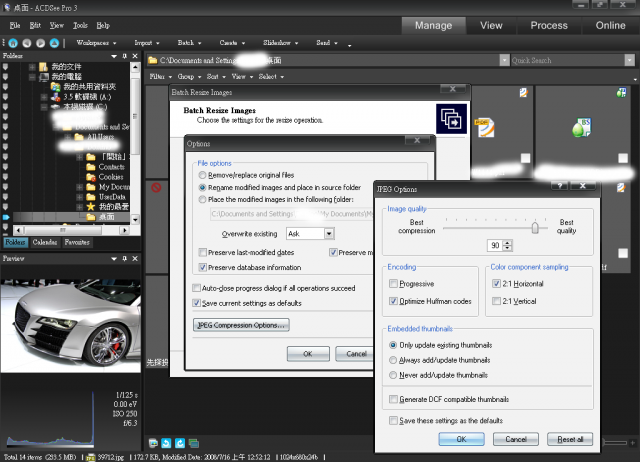This screenshot has height=462, width=640.
Task: Click the Batch Resize wizard icon
Action: coord(451,119)
